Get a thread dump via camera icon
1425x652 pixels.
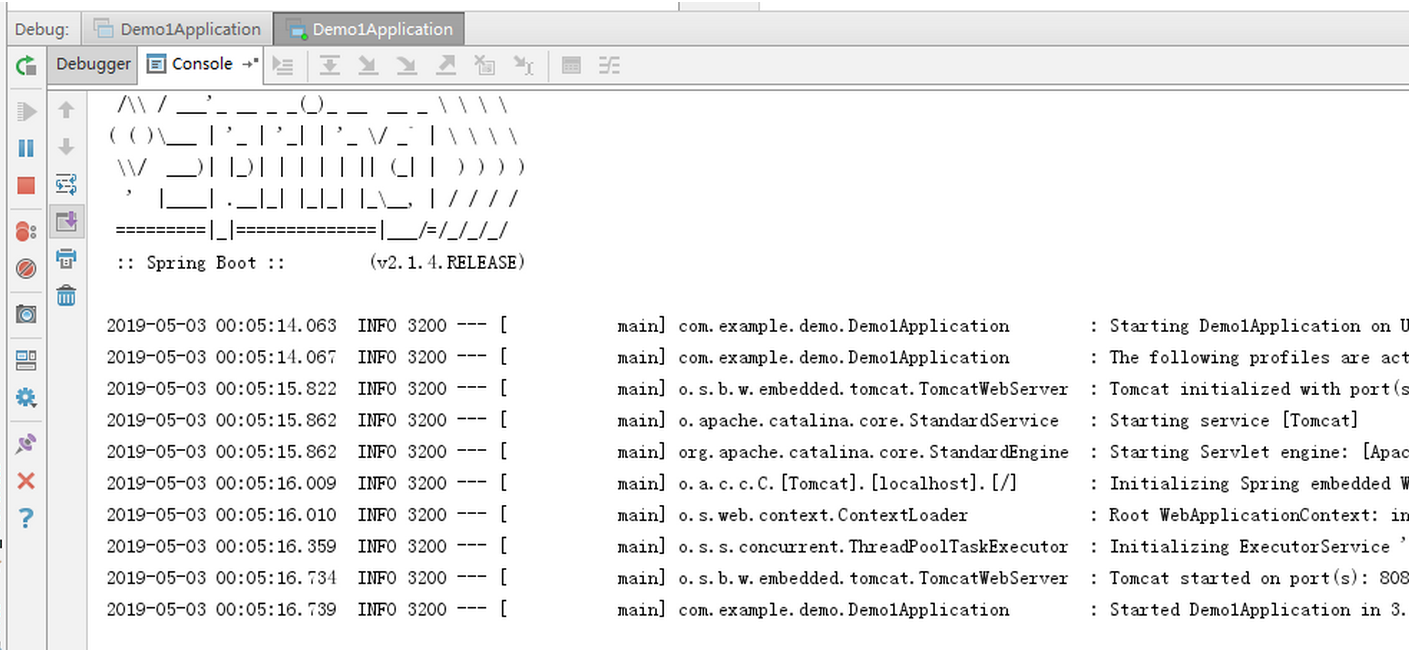pos(26,314)
